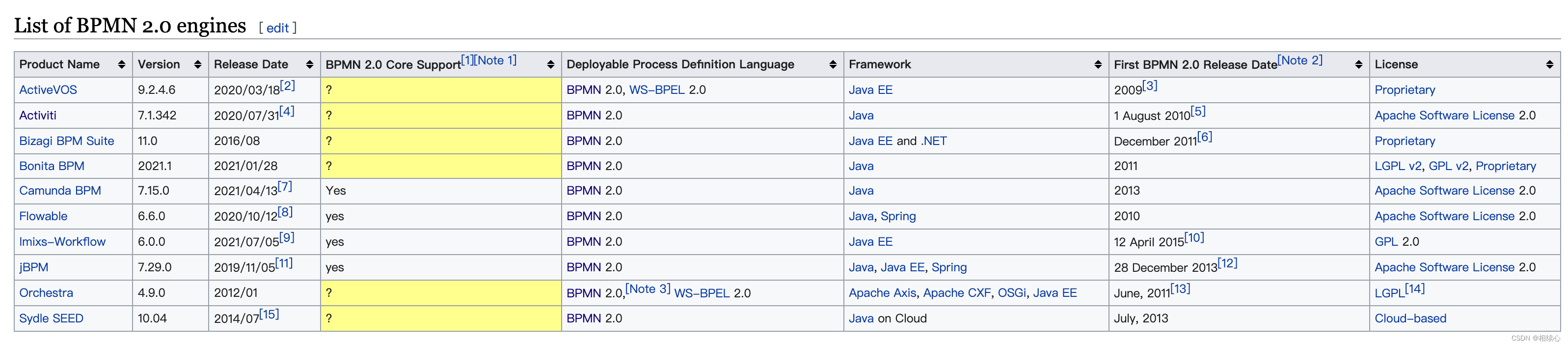
Task: Follow citation [4] after Activiti release date
Action: click(x=287, y=112)
